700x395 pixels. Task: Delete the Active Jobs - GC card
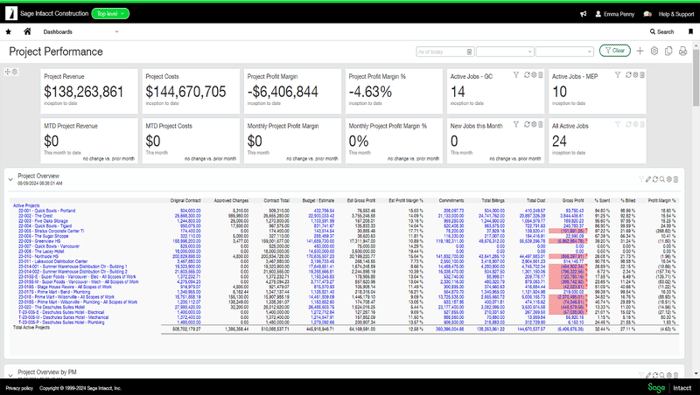pos(540,75)
